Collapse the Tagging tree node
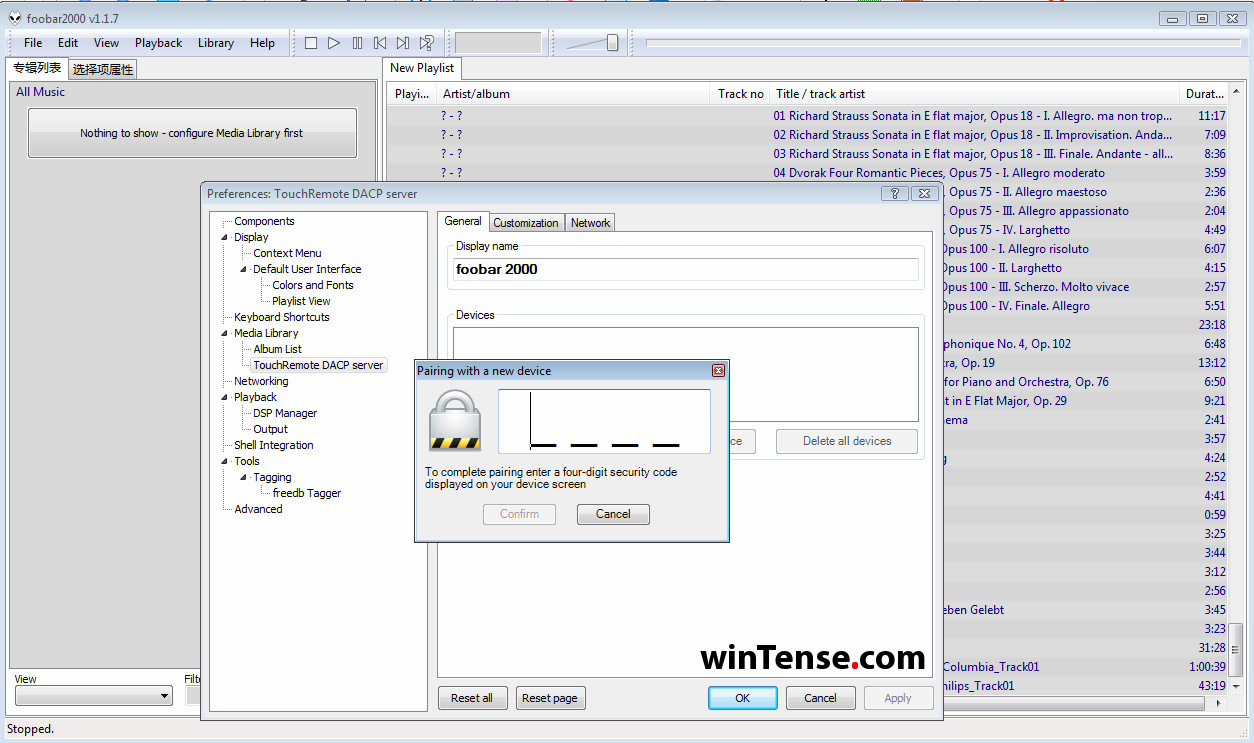This screenshot has width=1254, height=743. [243, 477]
